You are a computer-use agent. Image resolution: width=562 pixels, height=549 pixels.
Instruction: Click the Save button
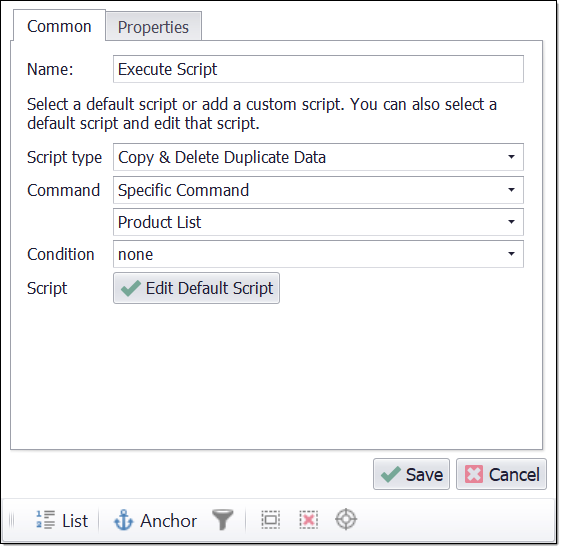(411, 476)
